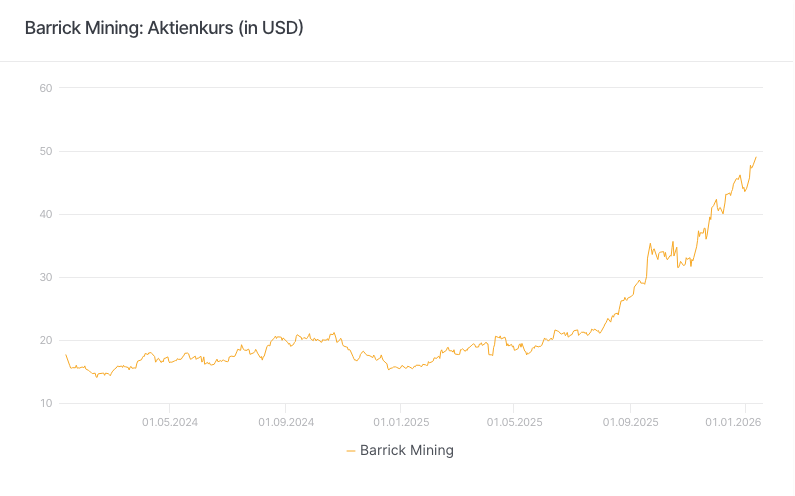The width and height of the screenshot is (795, 496).
Task: Click the line's spike peak near 01.09.2025
Action: click(x=650, y=243)
